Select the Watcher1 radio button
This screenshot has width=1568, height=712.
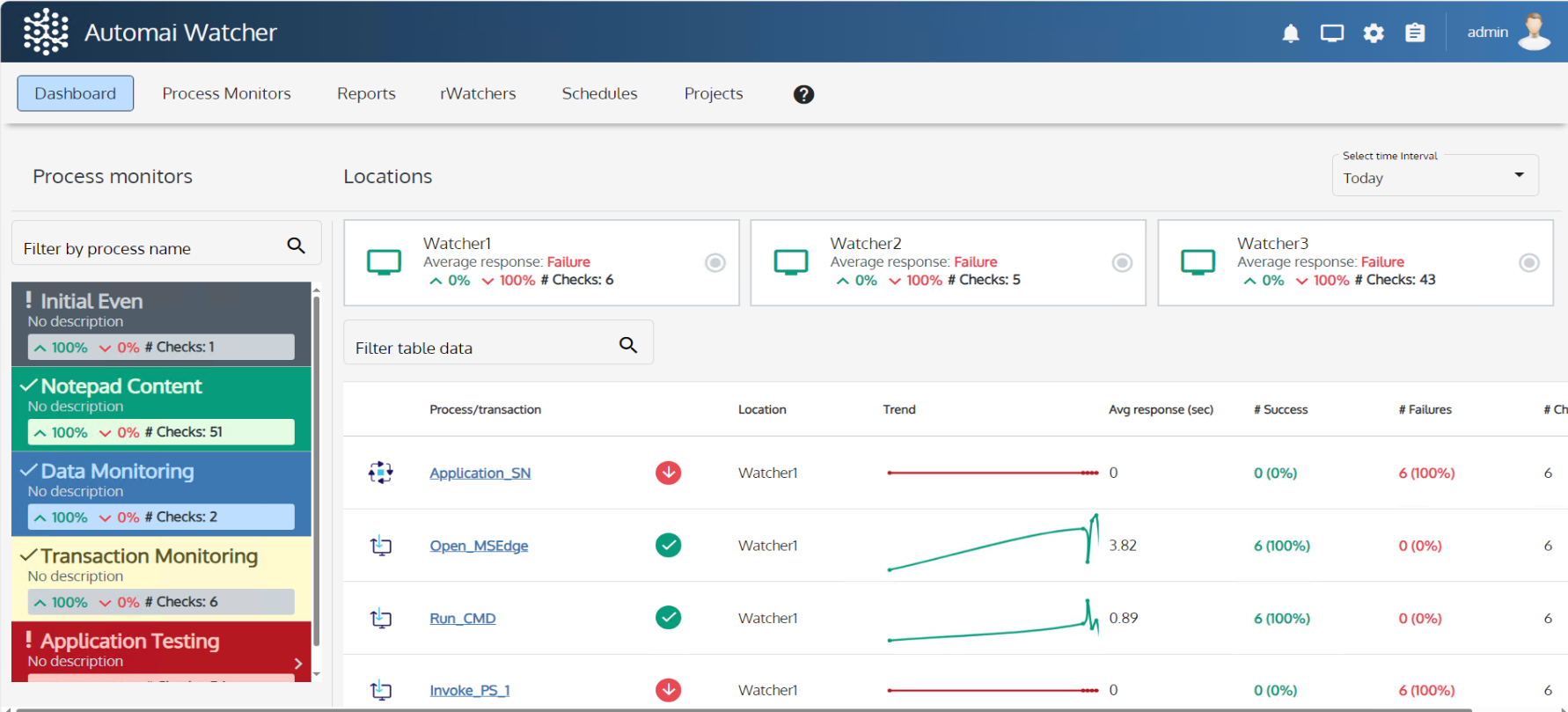715,262
